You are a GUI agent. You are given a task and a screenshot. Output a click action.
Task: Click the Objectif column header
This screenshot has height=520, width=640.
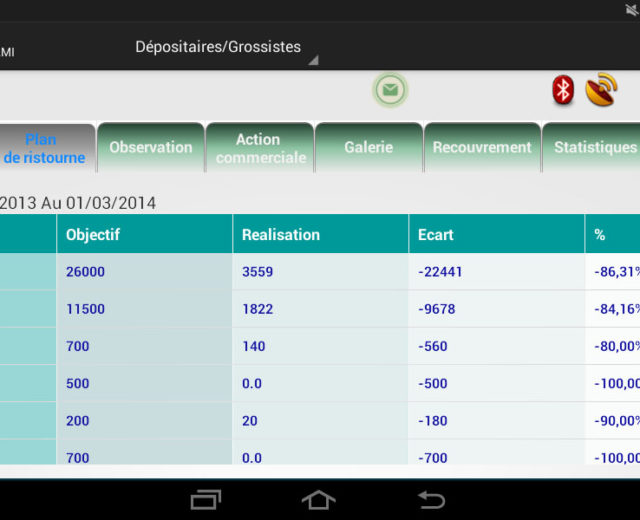pyautogui.click(x=144, y=235)
